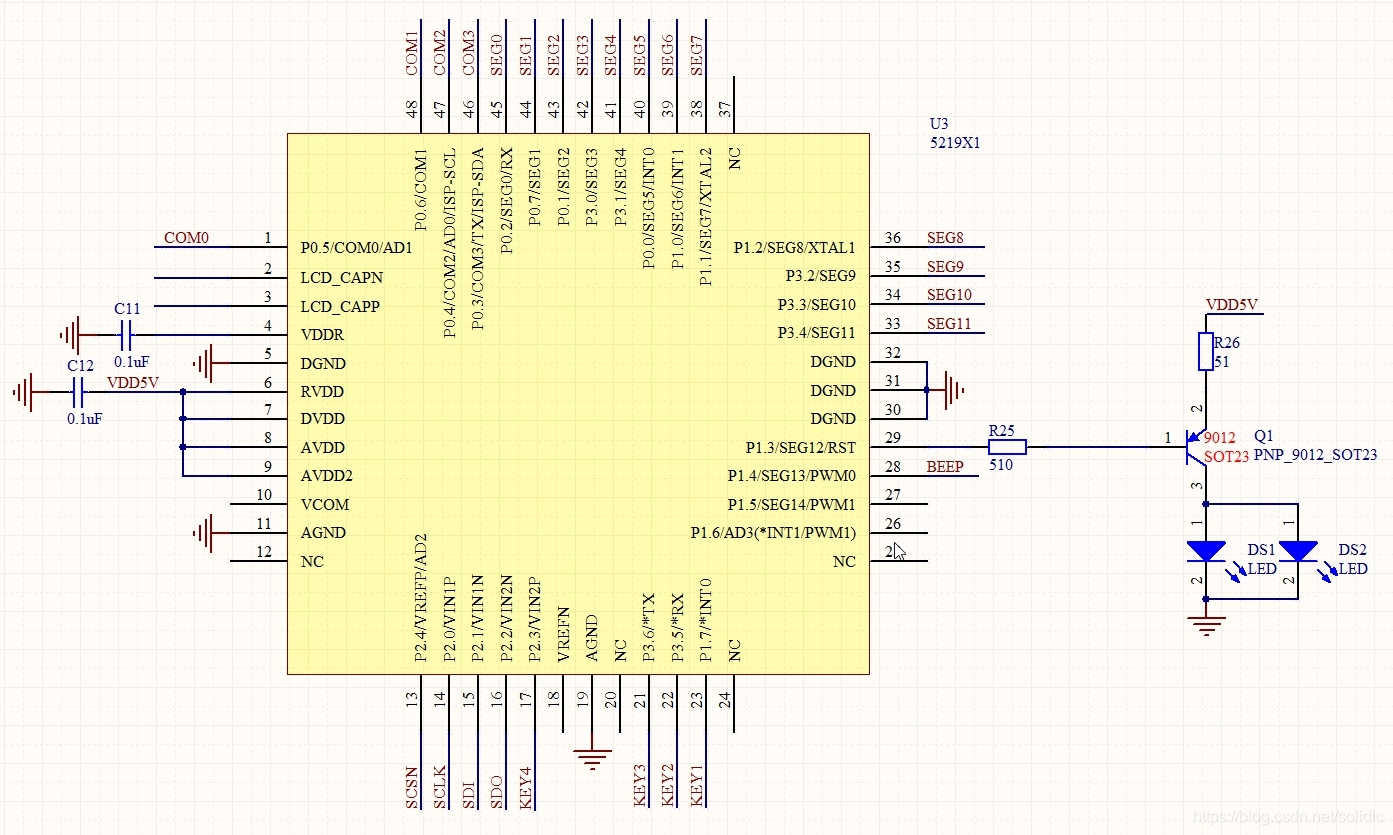Select ground symbol on pin 11 AGND
The width and height of the screenshot is (1393, 835).
[204, 533]
